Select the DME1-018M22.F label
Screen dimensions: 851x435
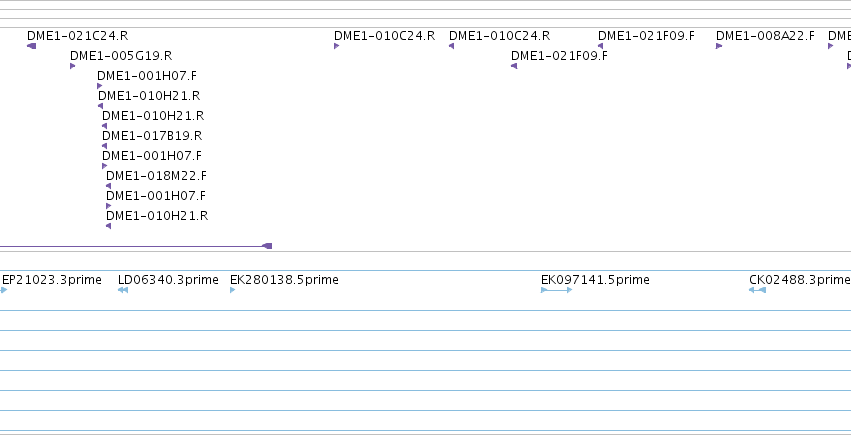pos(156,176)
